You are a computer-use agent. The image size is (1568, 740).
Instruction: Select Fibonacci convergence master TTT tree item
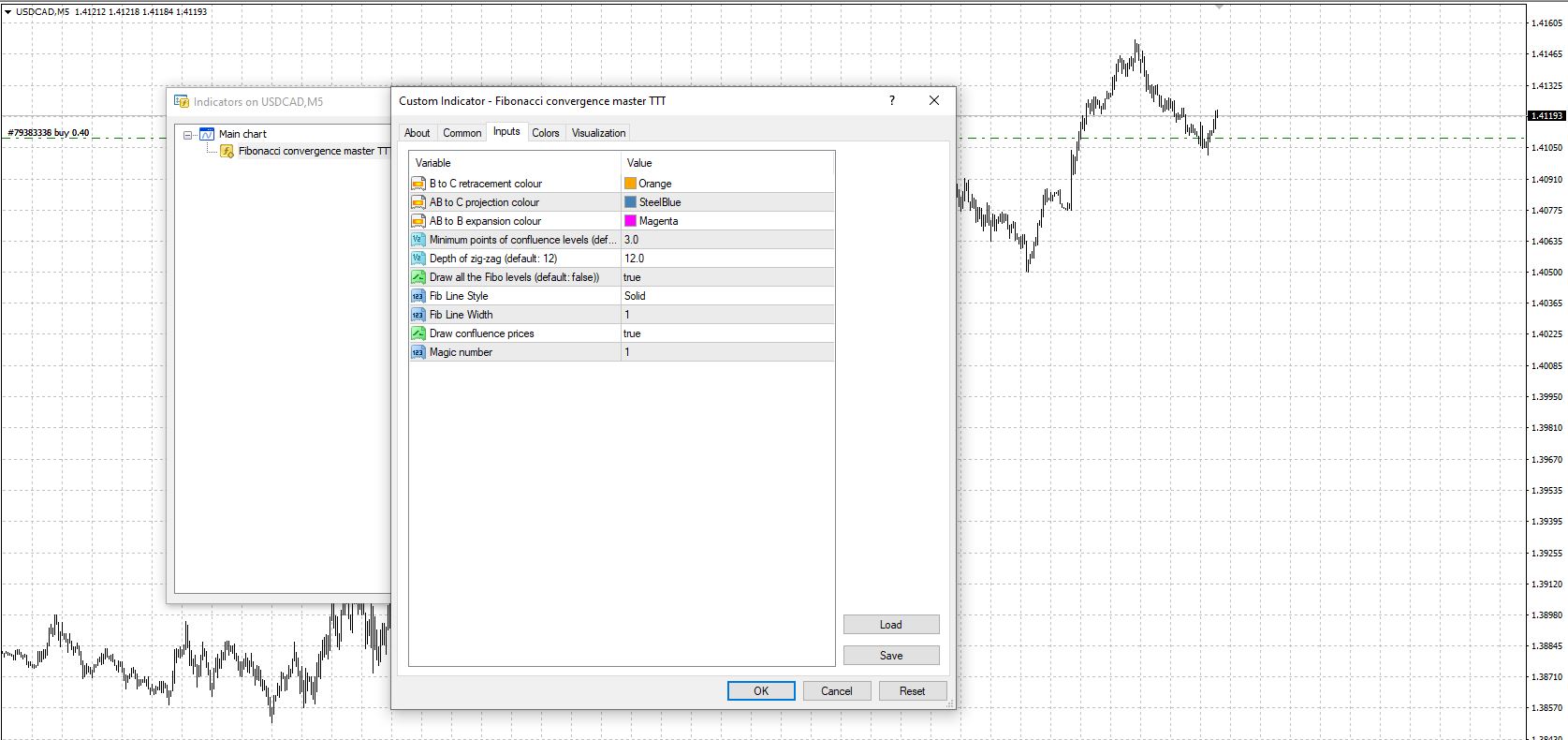[314, 151]
